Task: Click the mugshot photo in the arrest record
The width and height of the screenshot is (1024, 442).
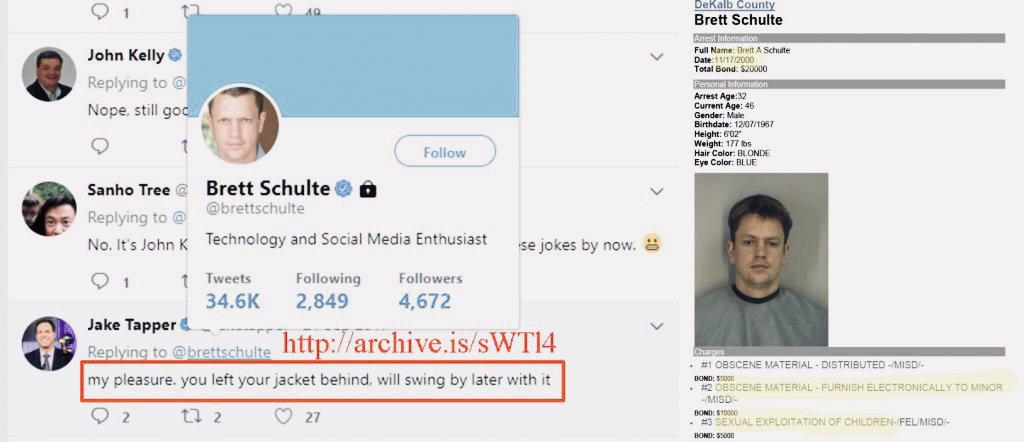Action: pos(761,259)
